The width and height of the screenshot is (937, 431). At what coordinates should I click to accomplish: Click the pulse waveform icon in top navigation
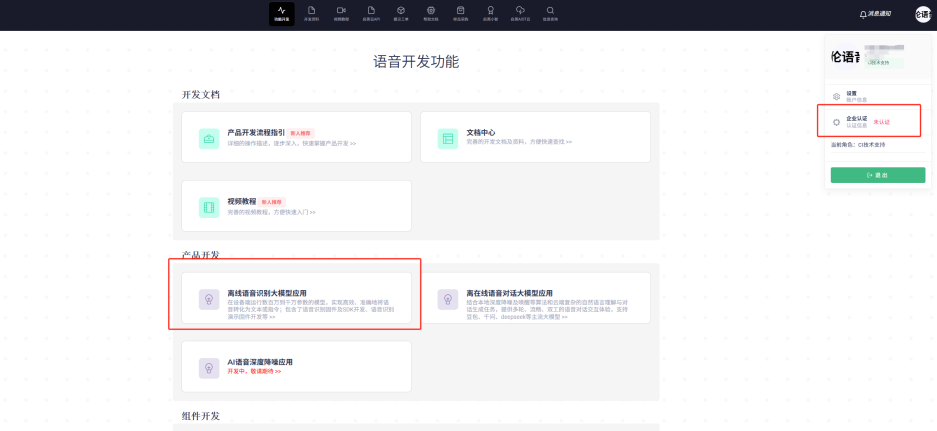tap(282, 11)
